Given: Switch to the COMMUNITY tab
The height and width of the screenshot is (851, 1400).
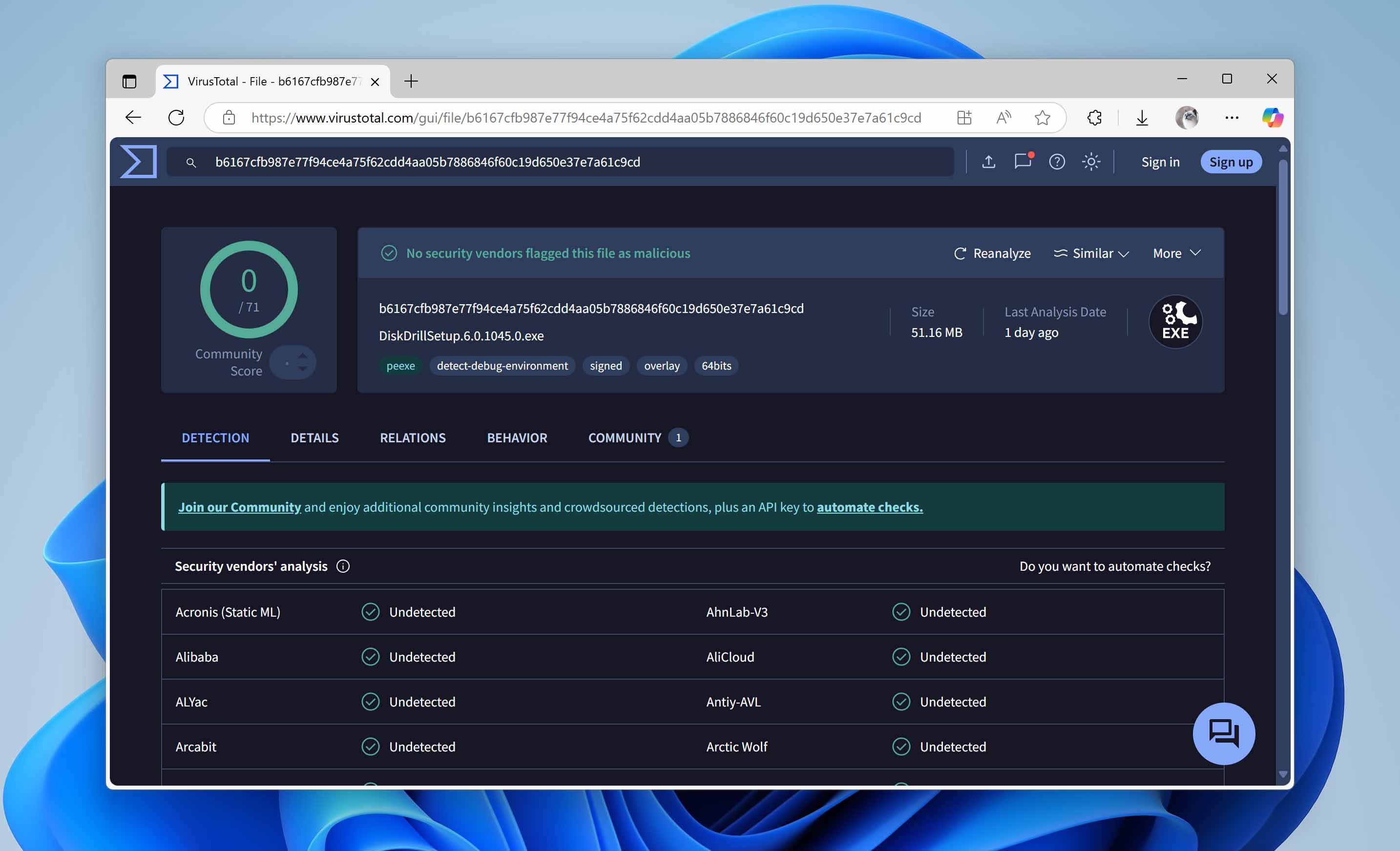Looking at the screenshot, I should tap(638, 438).
